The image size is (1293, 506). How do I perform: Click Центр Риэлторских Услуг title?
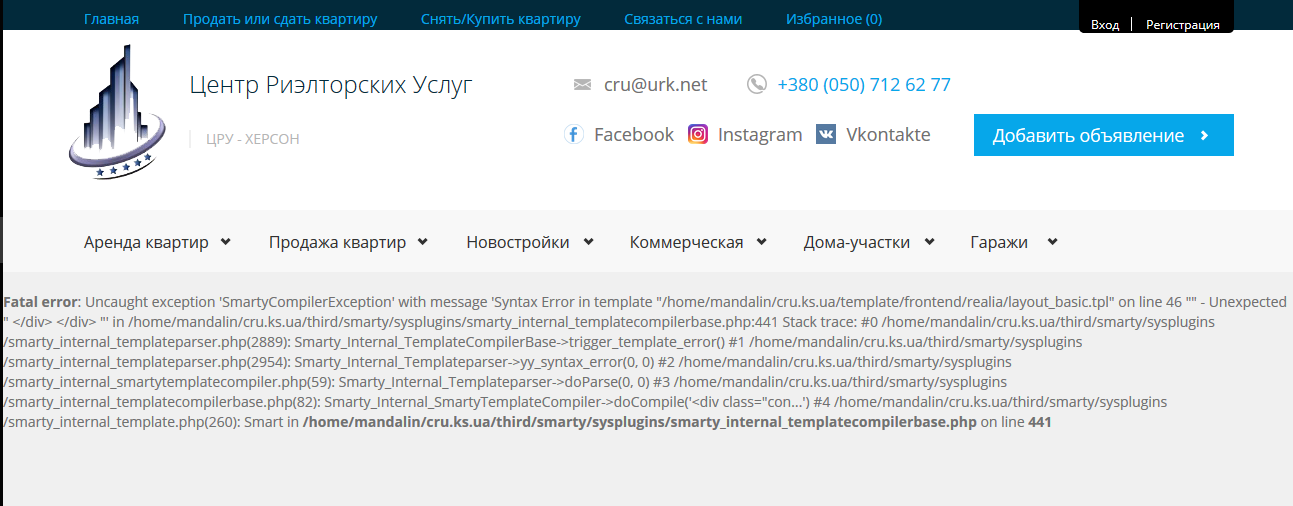tap(331, 85)
